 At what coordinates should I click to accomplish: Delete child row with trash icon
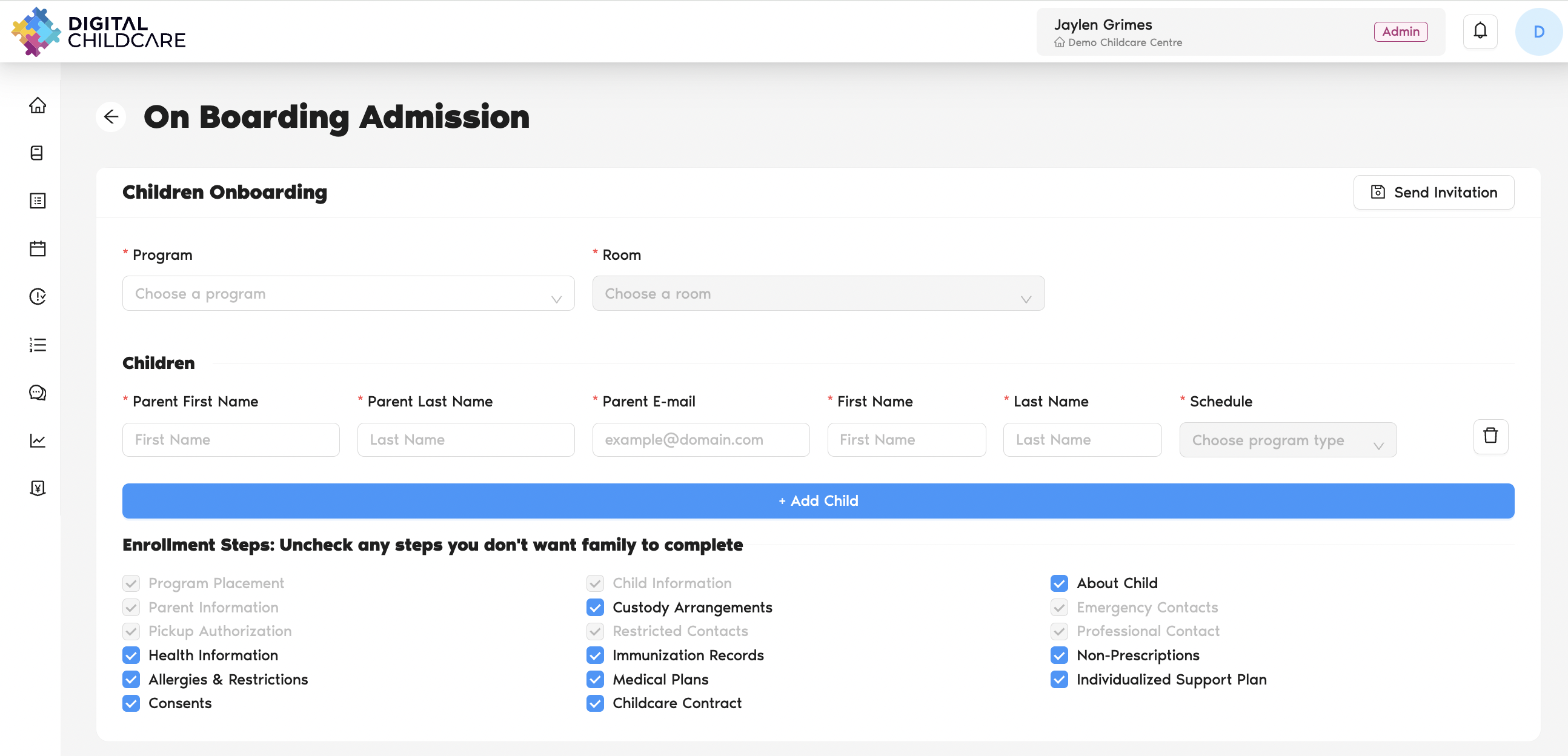(x=1490, y=436)
